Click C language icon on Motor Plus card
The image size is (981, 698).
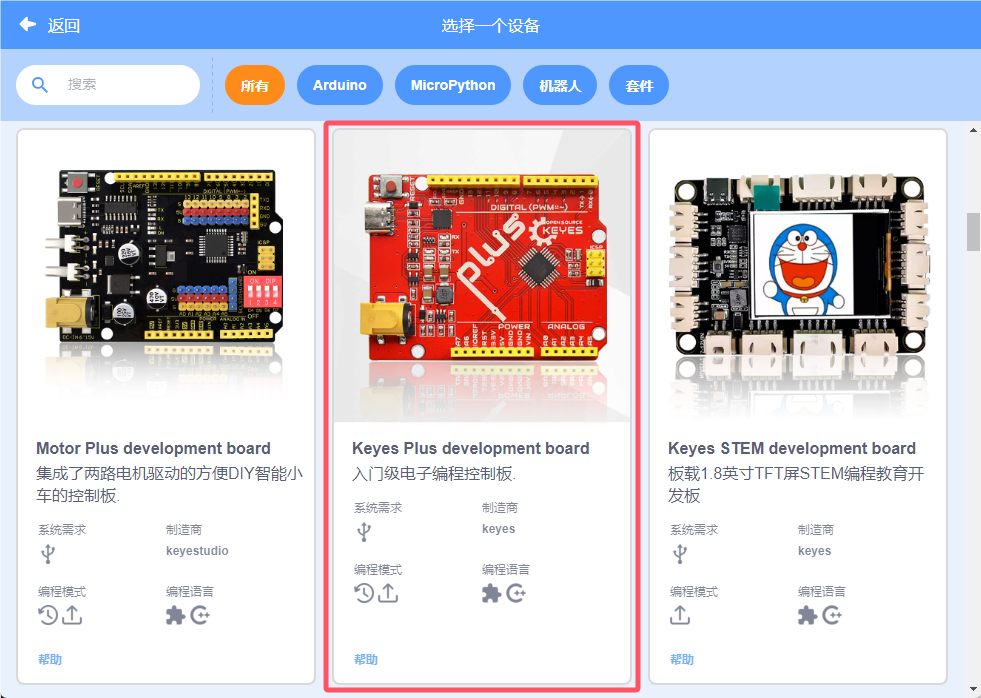pos(200,615)
